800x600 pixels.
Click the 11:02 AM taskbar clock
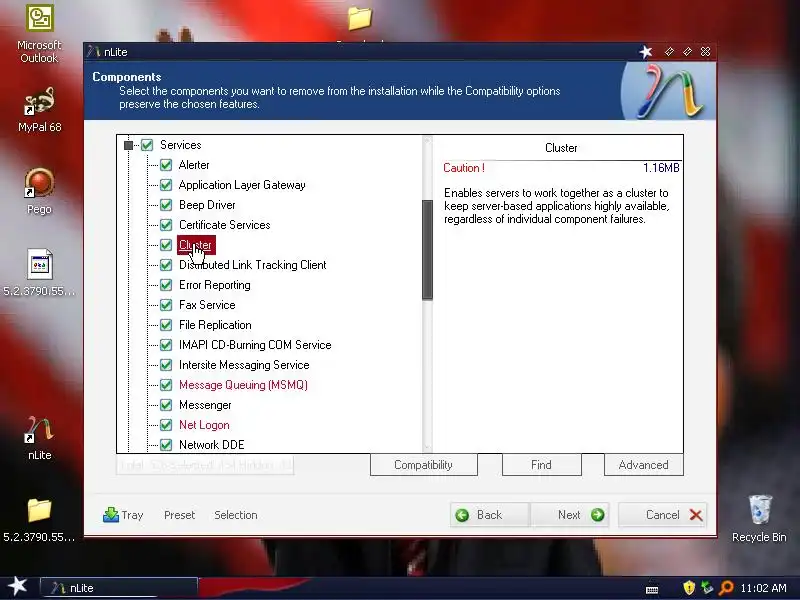coord(763,588)
